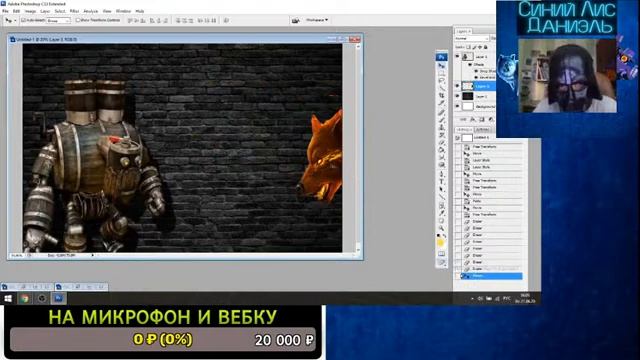The width and height of the screenshot is (640, 360).
Task: Hide the Background layer eye icon
Action: click(458, 106)
